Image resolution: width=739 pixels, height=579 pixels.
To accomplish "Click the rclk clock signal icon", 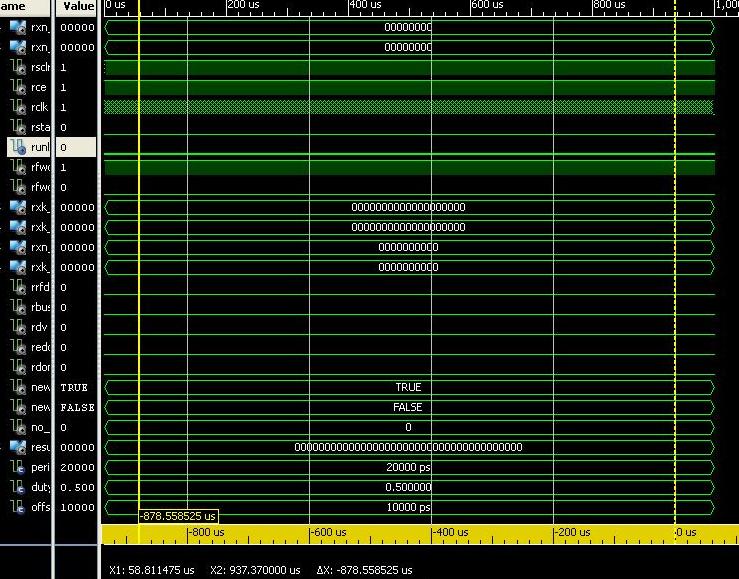I will point(17,107).
